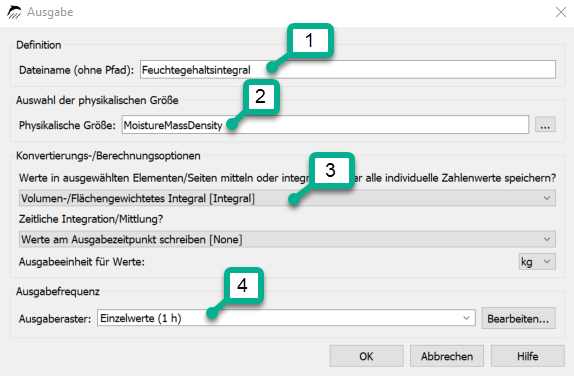Close the Ausgabe dialog window

[x=560, y=12]
